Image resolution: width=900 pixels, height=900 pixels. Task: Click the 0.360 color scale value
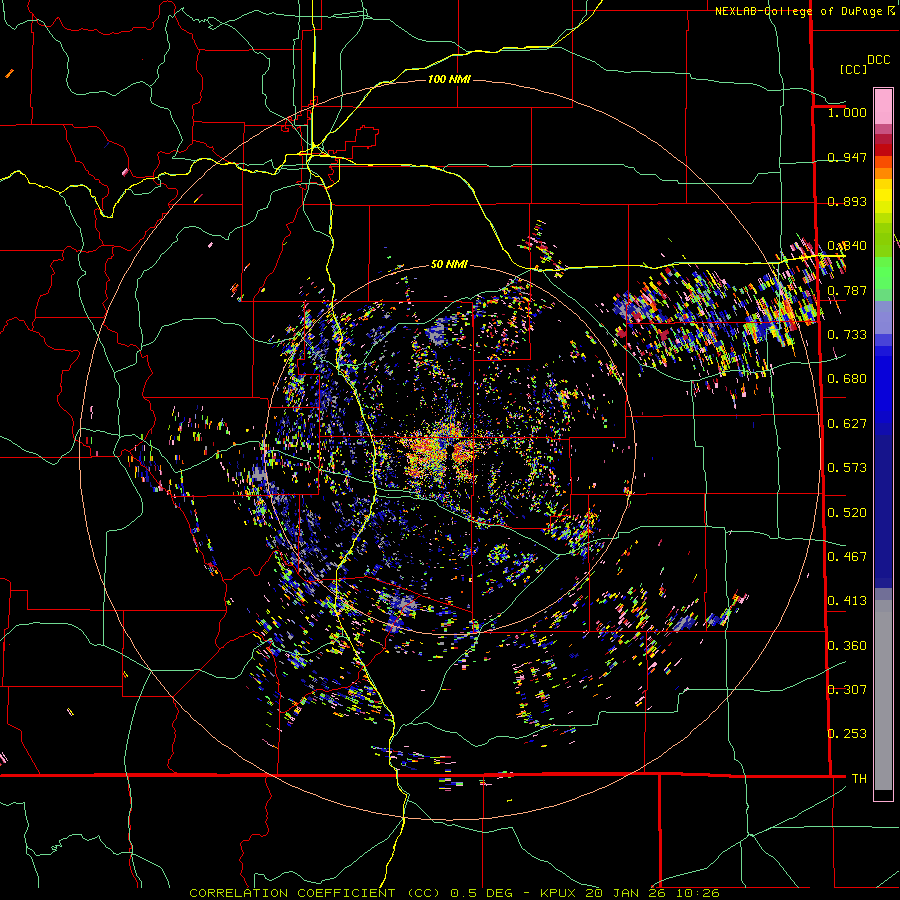point(847,646)
